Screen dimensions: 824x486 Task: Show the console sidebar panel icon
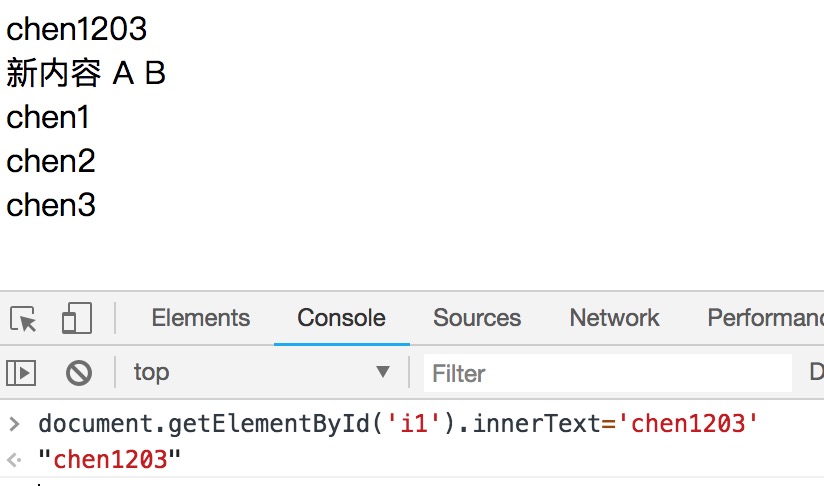21,373
